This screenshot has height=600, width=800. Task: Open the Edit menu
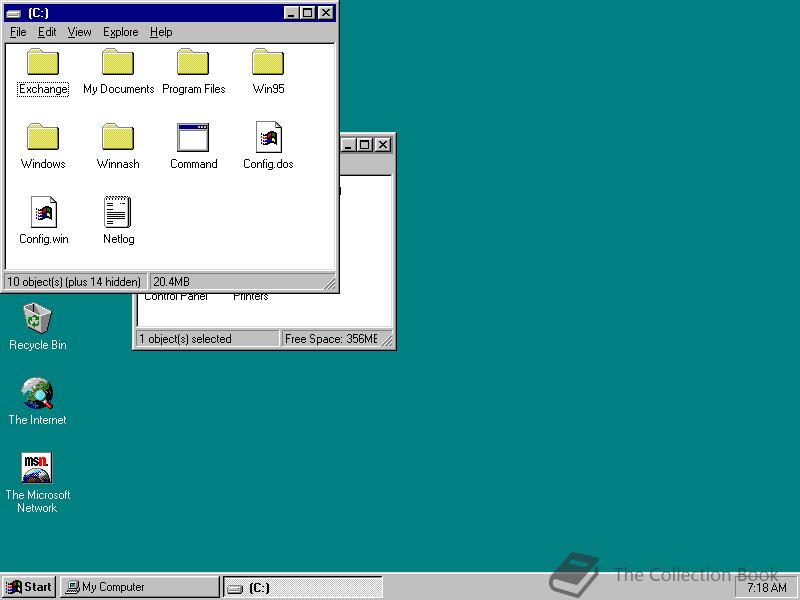point(47,32)
